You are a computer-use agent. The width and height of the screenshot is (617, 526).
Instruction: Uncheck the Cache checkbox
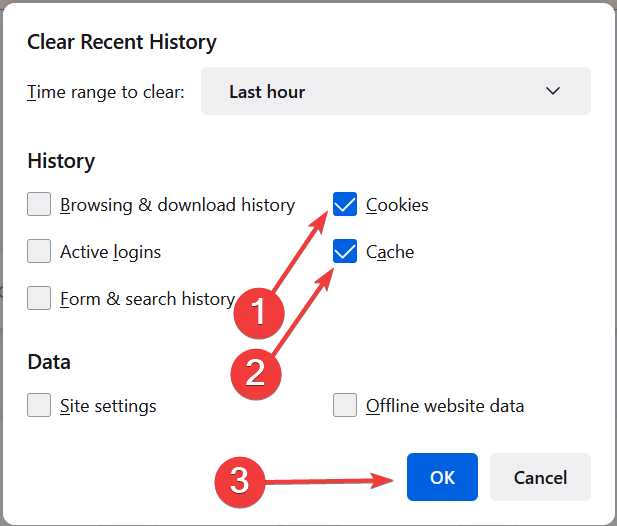345,251
